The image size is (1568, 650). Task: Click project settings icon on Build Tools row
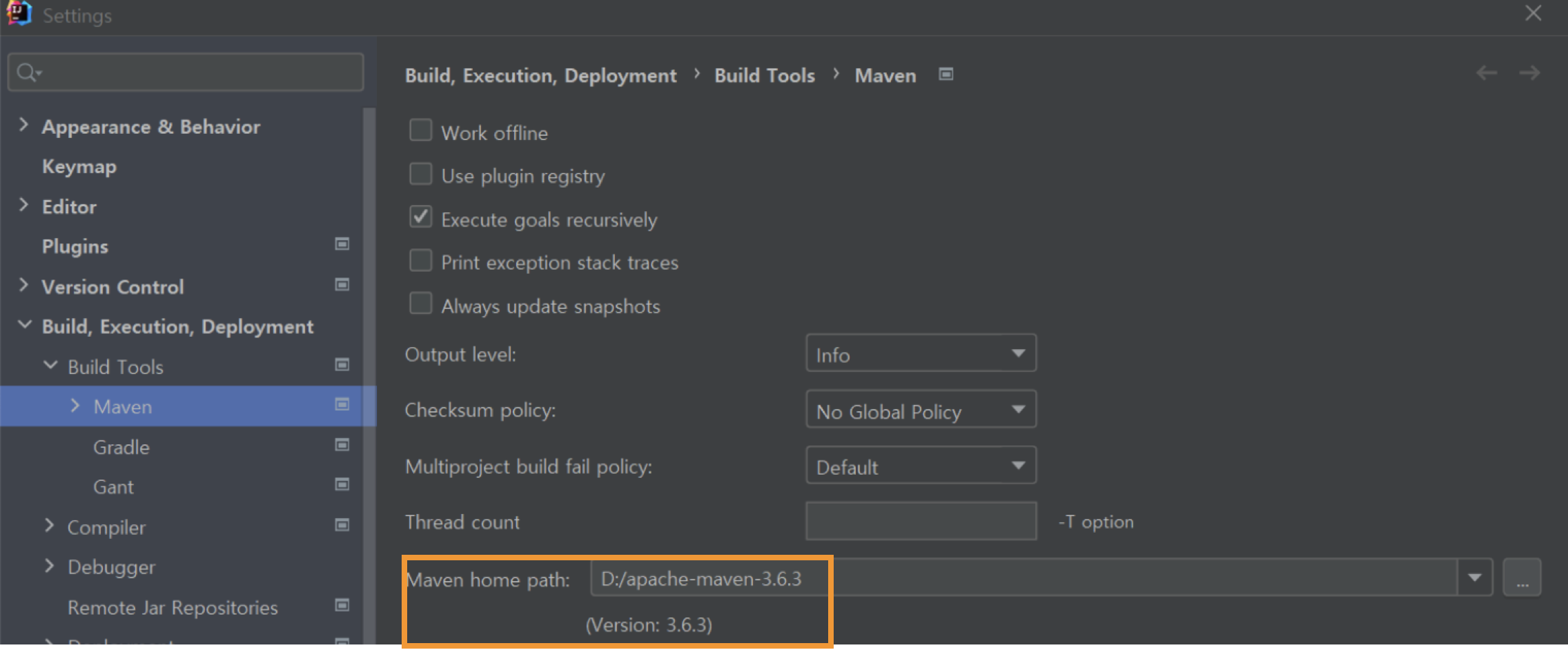(342, 364)
